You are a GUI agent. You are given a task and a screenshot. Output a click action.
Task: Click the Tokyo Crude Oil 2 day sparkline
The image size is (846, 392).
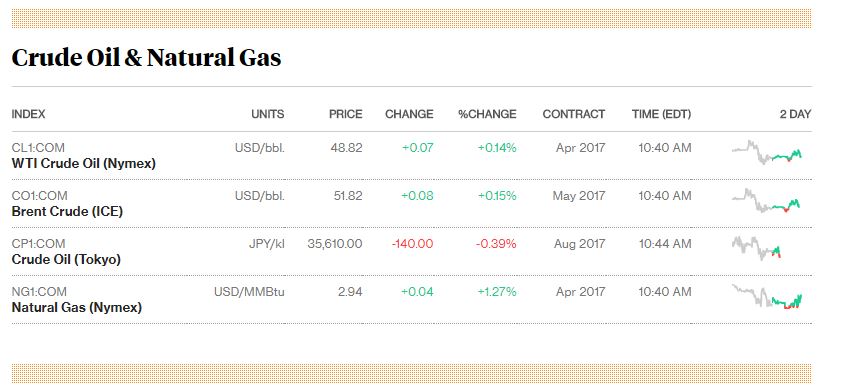click(756, 249)
